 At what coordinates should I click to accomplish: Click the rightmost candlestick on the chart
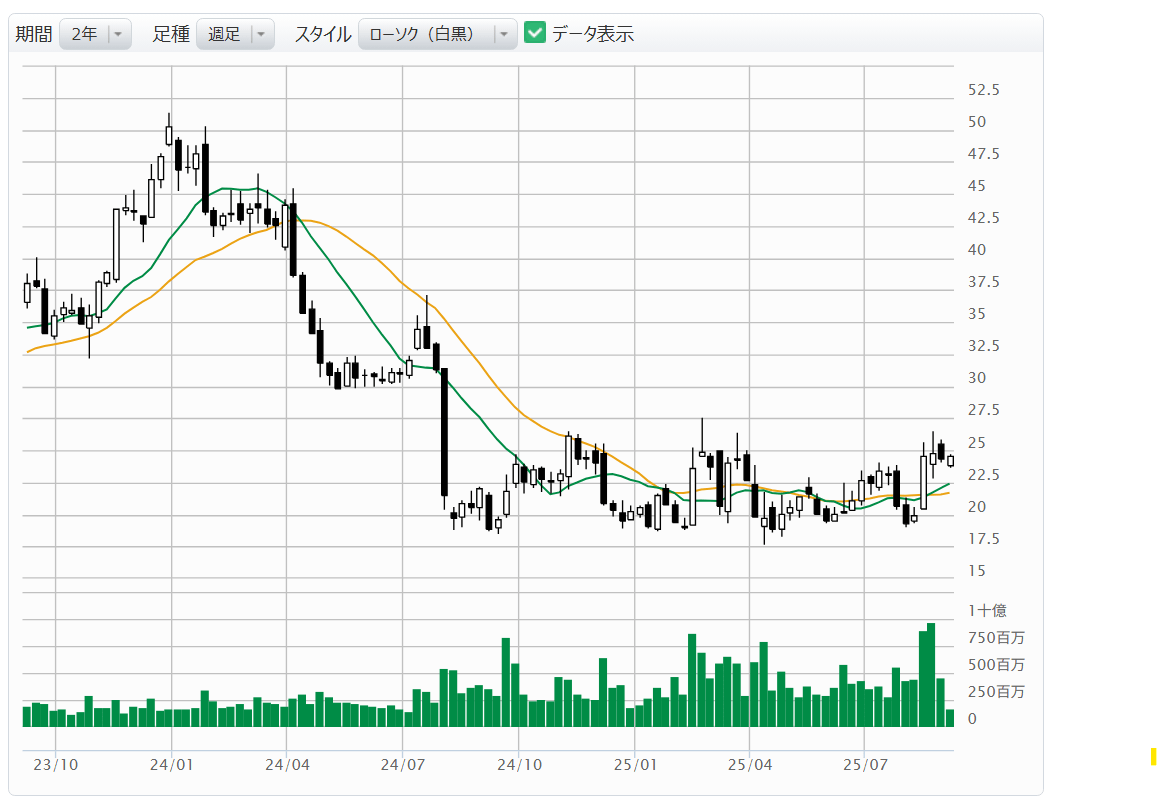point(950,461)
